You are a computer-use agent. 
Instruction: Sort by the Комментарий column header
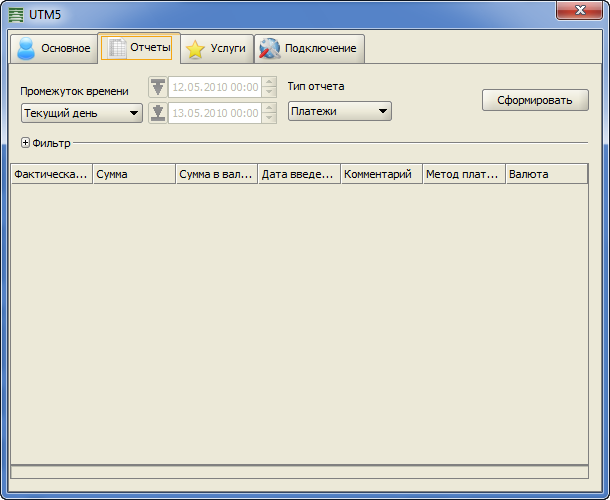tap(381, 174)
